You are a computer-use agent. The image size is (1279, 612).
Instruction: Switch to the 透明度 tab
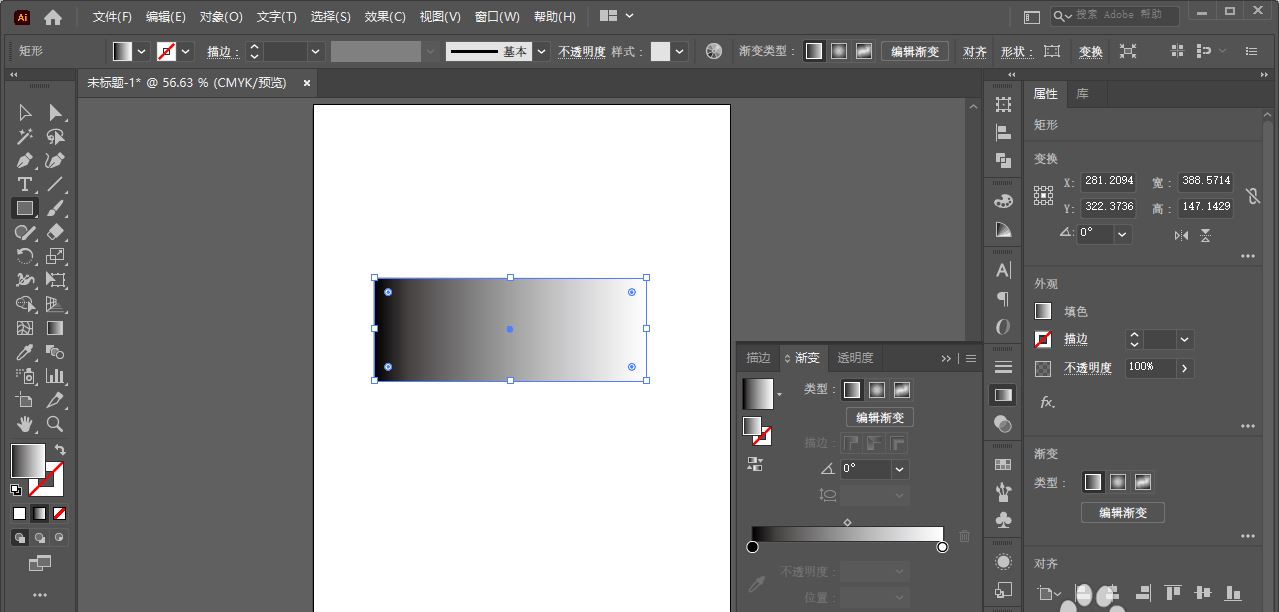(x=855, y=358)
